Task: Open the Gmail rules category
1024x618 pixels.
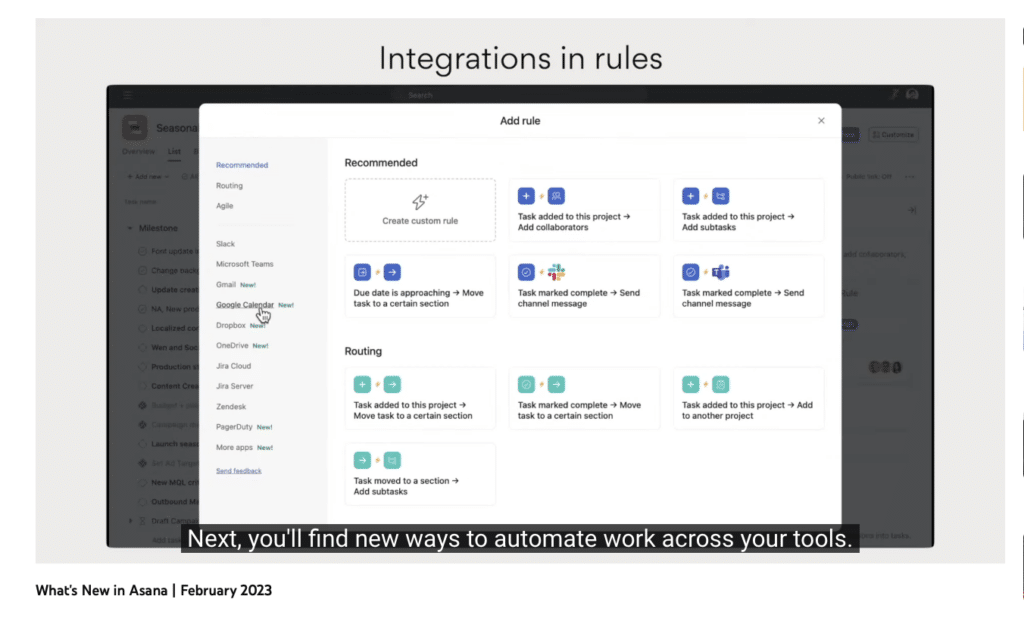Action: pos(226,285)
